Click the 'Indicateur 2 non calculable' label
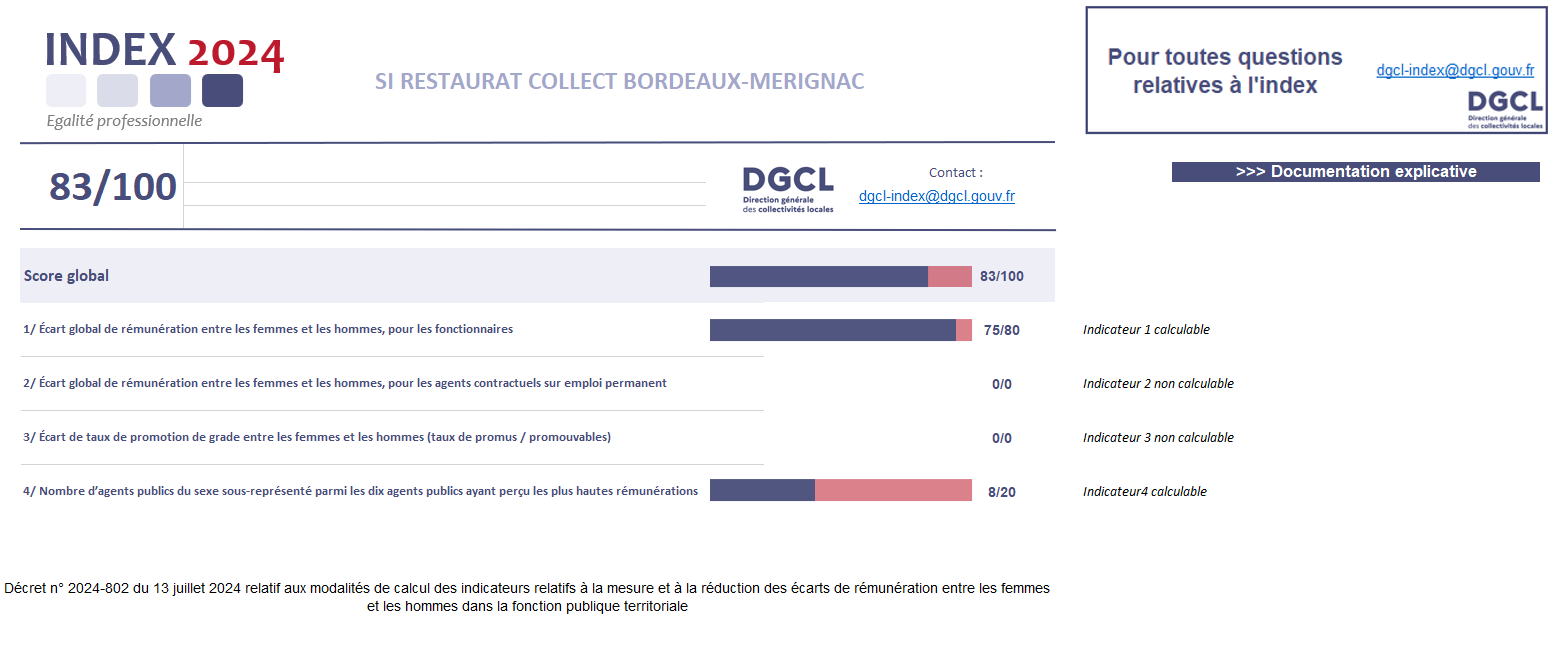1559x655 pixels. (x=1158, y=384)
